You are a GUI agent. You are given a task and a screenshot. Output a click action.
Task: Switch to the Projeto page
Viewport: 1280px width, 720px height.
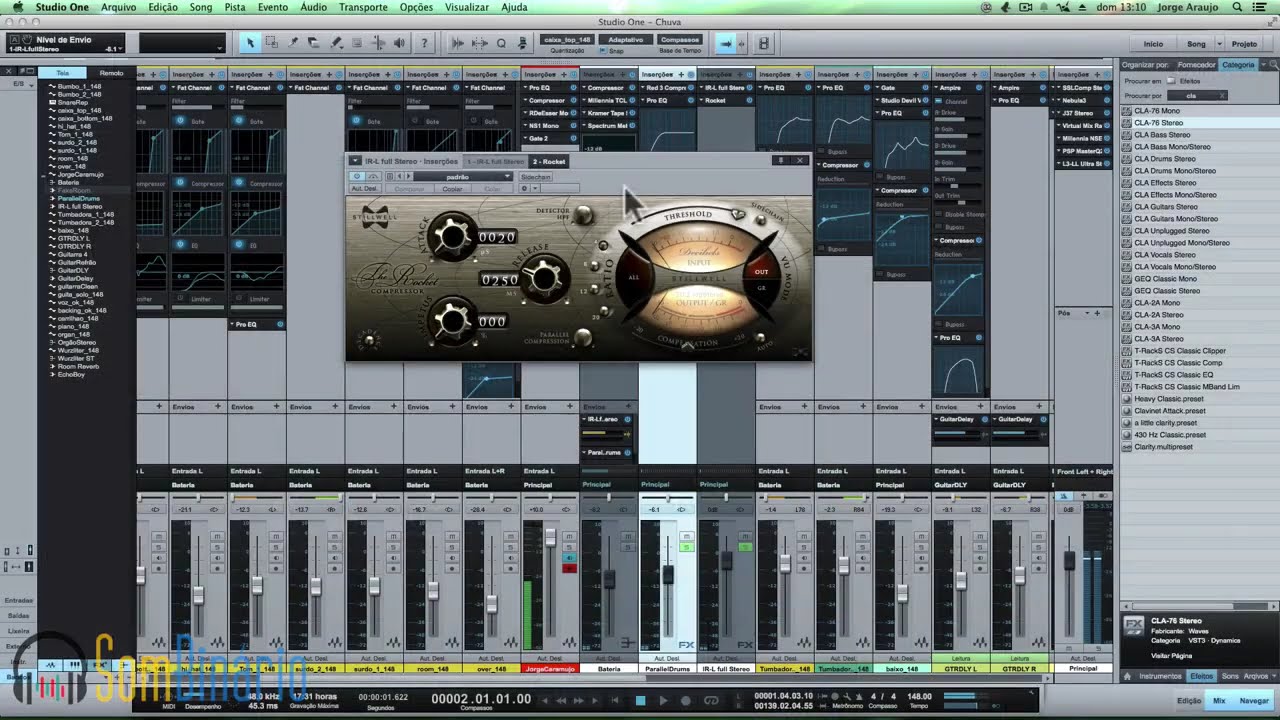(x=1245, y=44)
